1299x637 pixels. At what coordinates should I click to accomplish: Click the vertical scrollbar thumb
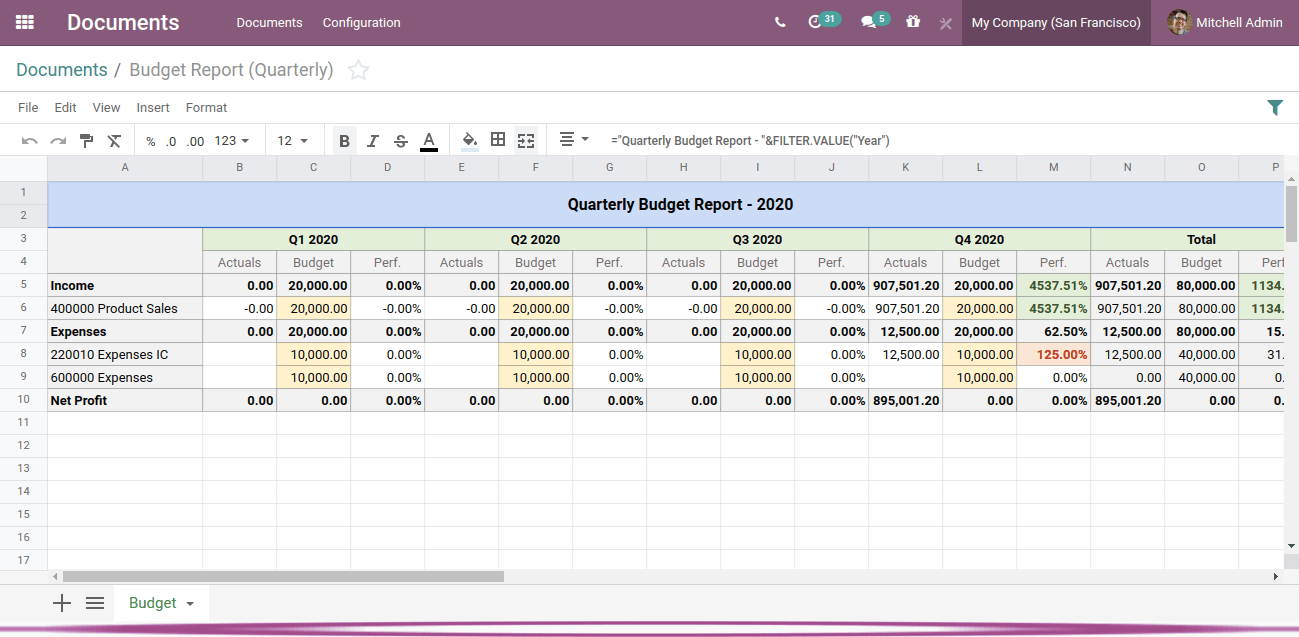(x=1291, y=213)
